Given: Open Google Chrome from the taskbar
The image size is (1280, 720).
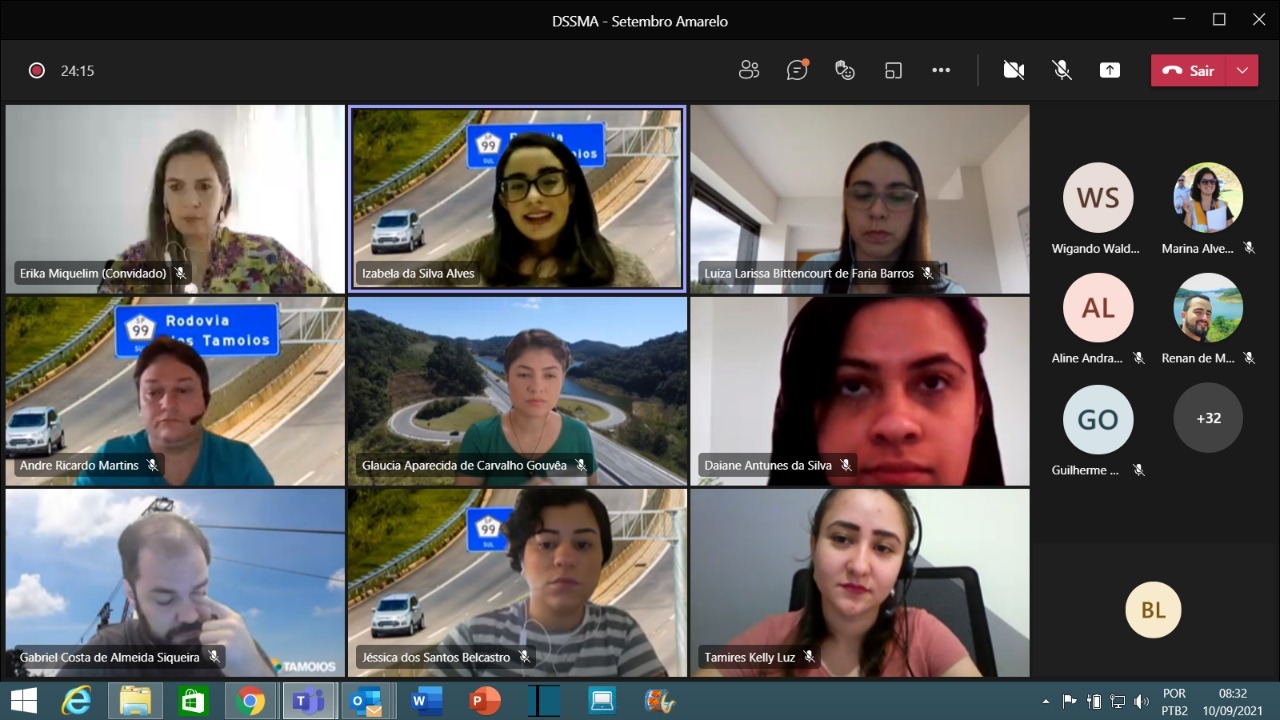Looking at the screenshot, I should pyautogui.click(x=251, y=701).
